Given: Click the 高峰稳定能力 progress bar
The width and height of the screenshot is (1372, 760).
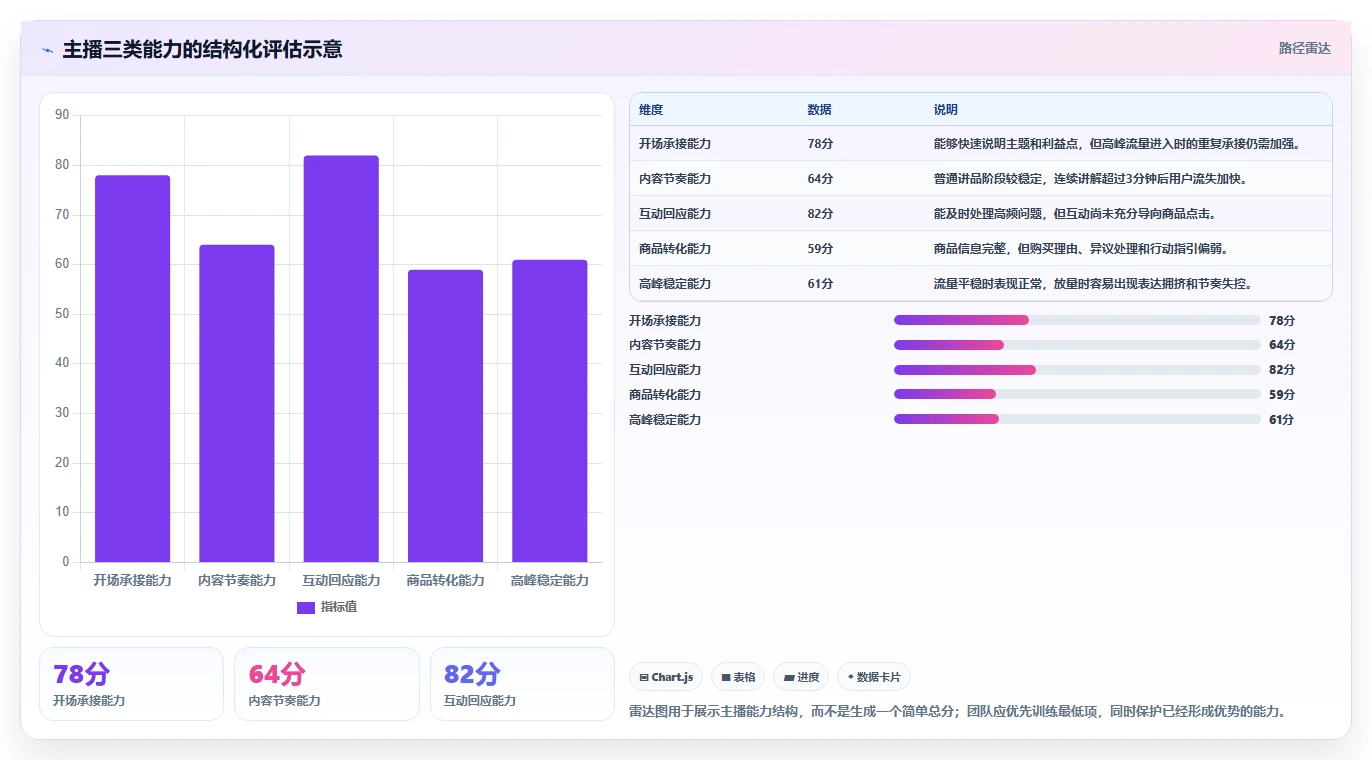Looking at the screenshot, I should (1077, 420).
